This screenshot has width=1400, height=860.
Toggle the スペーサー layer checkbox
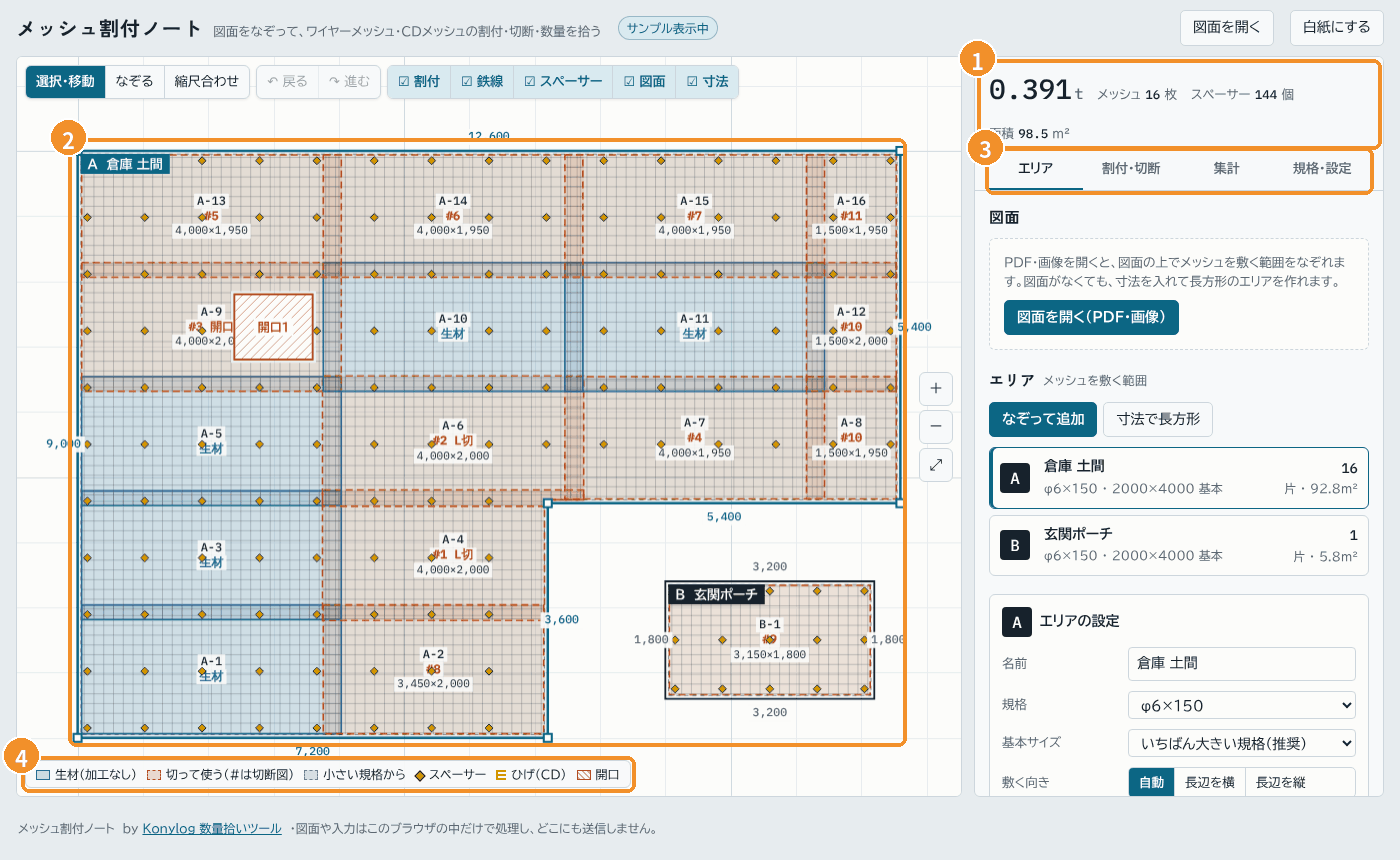point(563,82)
